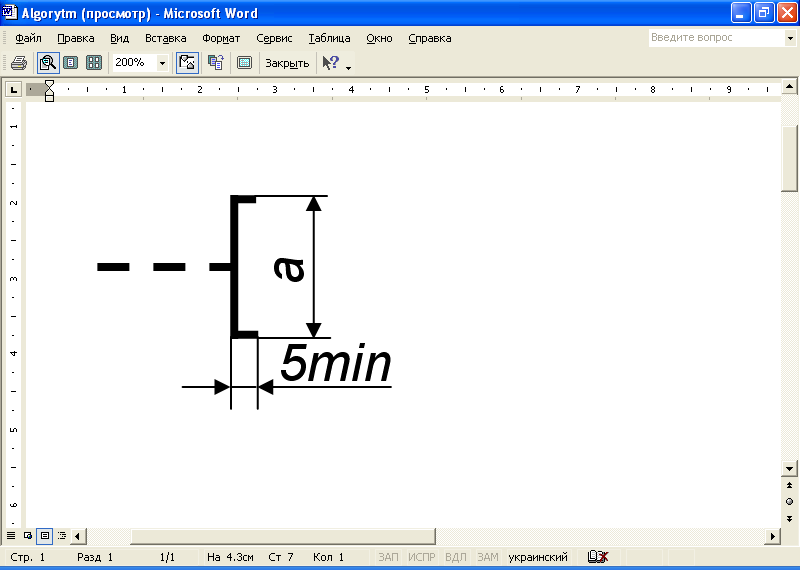Open Select Browse Object round button
The width and height of the screenshot is (800, 570).
click(x=789, y=502)
